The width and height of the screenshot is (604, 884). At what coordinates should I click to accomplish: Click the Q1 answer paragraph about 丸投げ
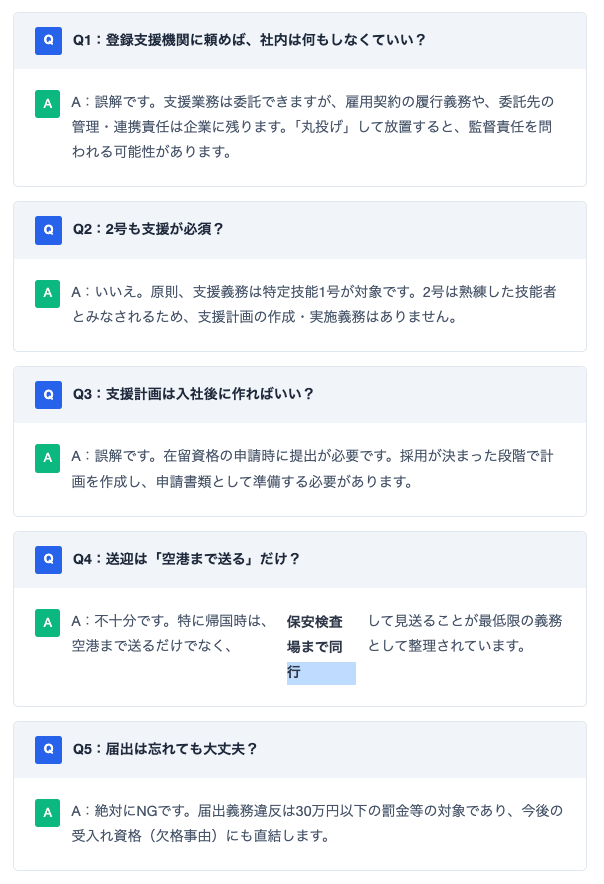click(x=312, y=127)
